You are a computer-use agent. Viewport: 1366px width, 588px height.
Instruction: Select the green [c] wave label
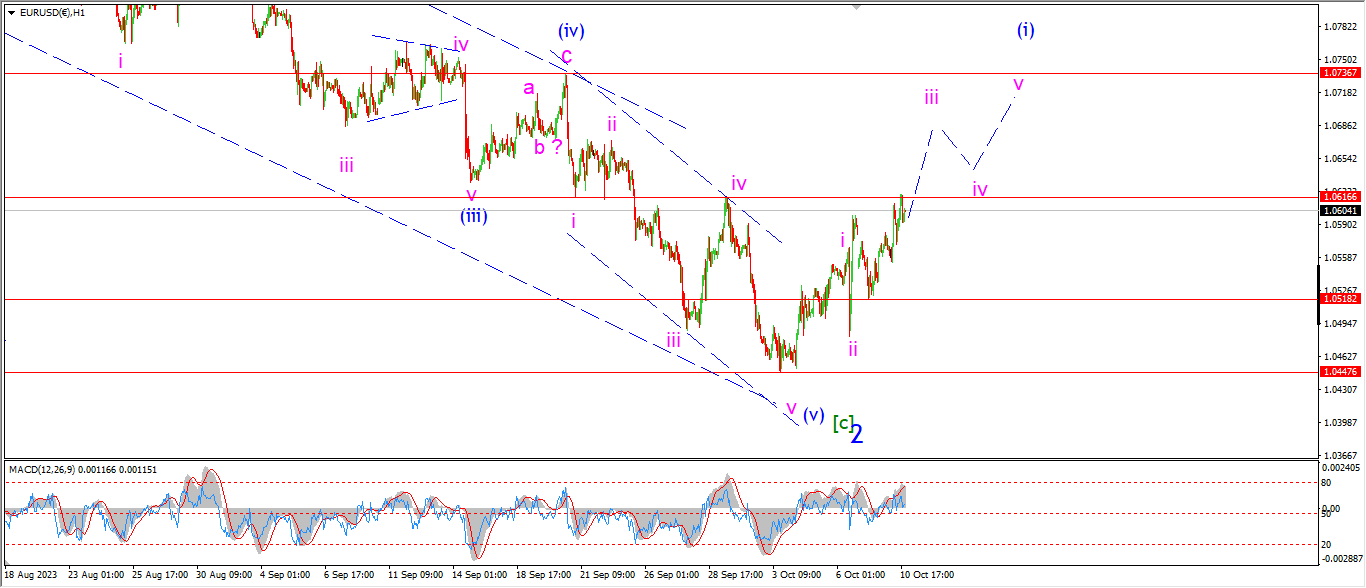(842, 423)
